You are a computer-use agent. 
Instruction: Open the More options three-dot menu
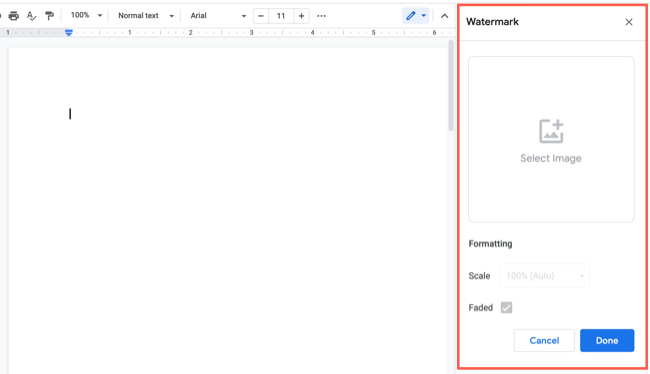pyautogui.click(x=321, y=16)
